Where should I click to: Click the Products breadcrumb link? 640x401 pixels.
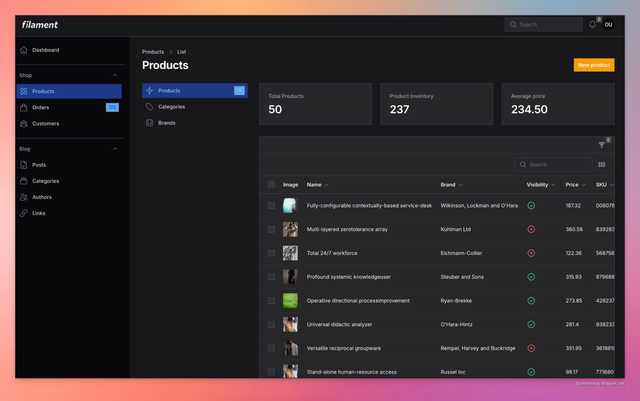pos(153,52)
